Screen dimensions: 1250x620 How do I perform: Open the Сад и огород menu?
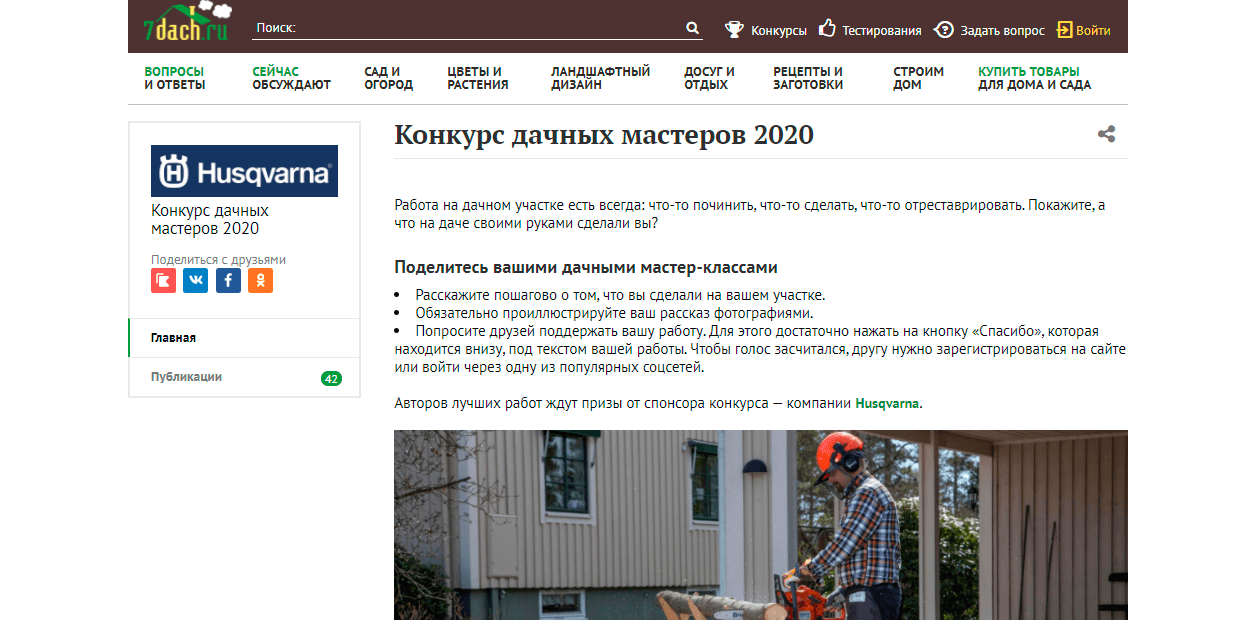pos(388,78)
